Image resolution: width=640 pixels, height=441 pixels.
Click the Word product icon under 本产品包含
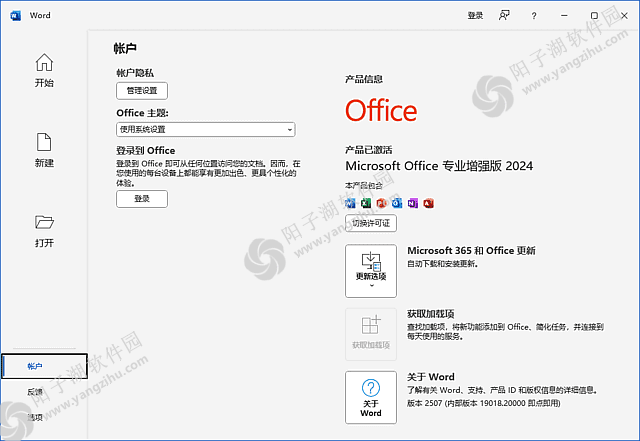(x=350, y=203)
